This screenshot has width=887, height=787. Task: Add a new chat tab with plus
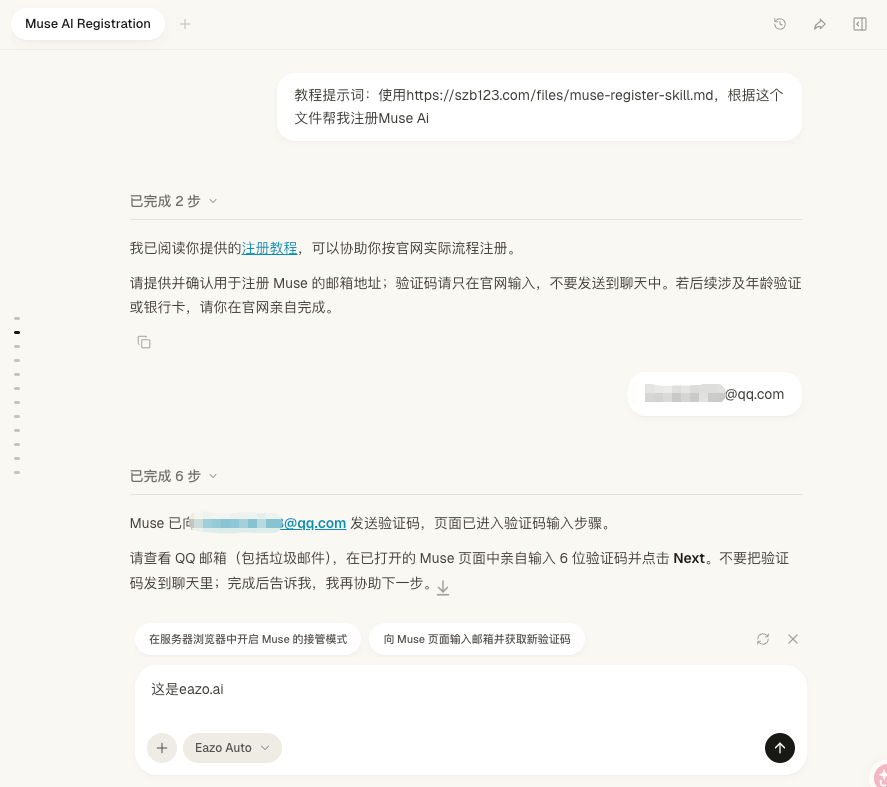pos(185,24)
